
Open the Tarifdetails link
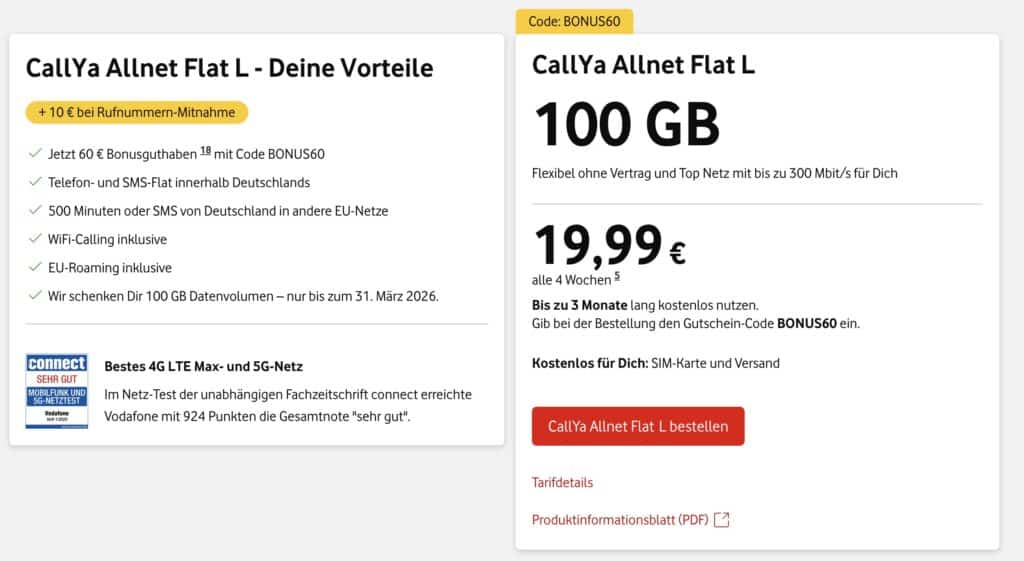click(562, 483)
